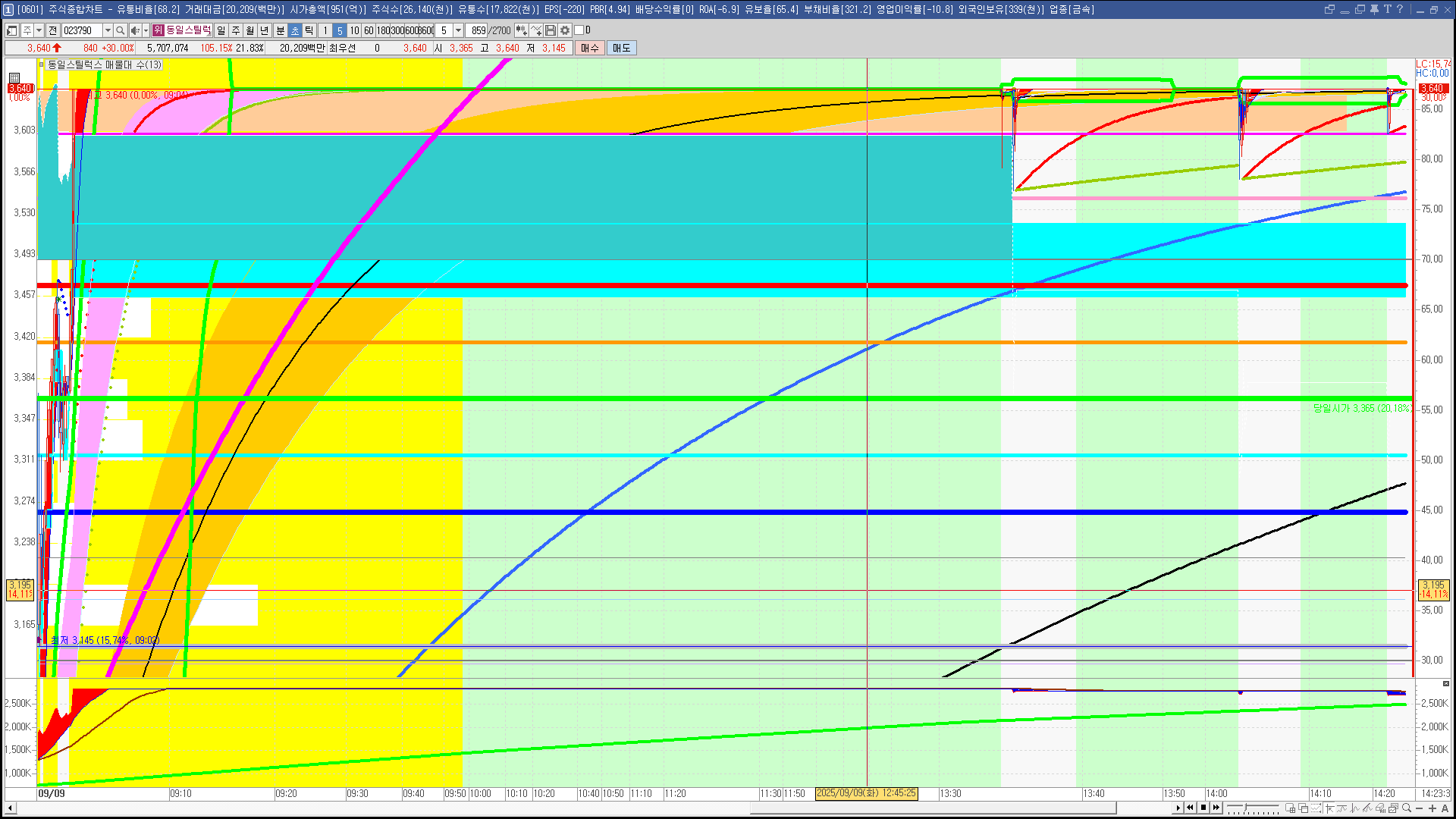Open the 주 type dropdown arrow

pyautogui.click(x=39, y=30)
